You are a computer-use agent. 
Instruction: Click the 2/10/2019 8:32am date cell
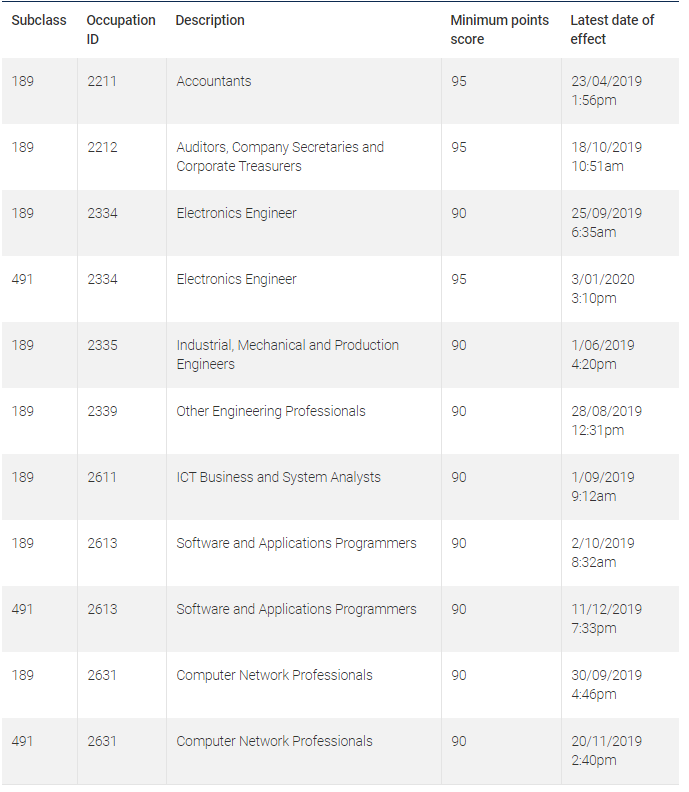602,552
